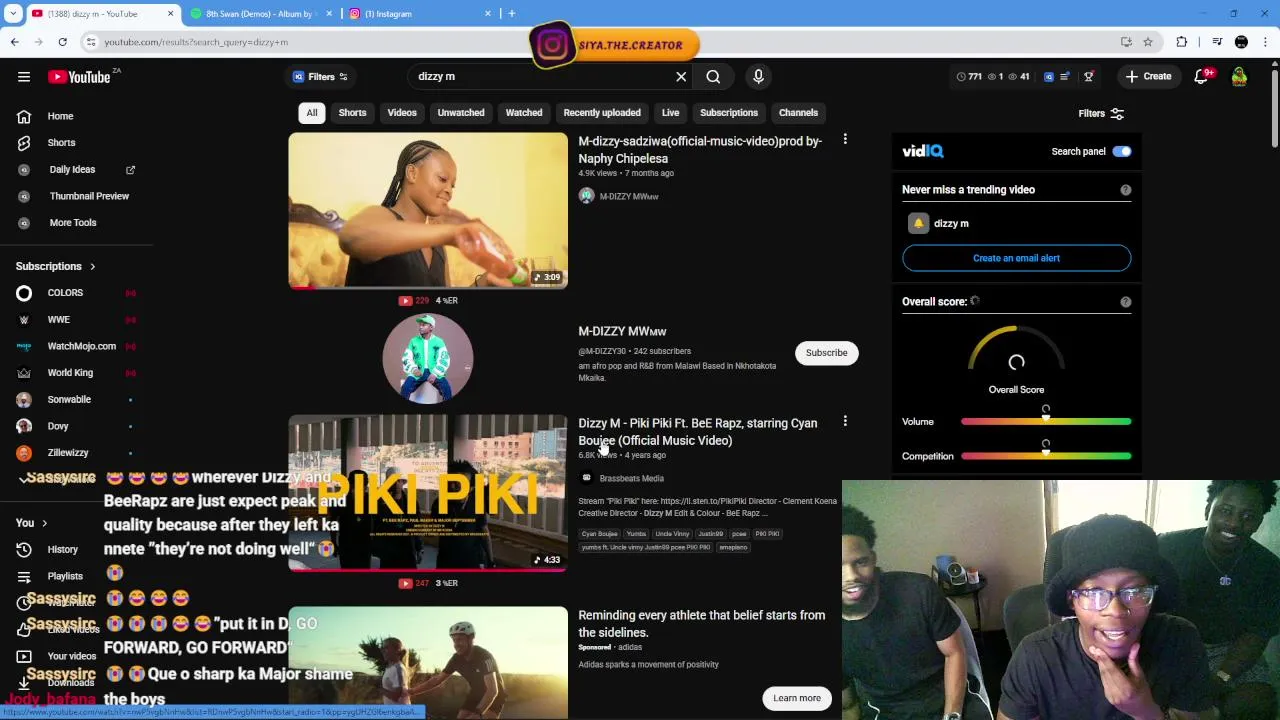The width and height of the screenshot is (1280, 720).
Task: Reload the page with refresh icon
Action: 62,42
